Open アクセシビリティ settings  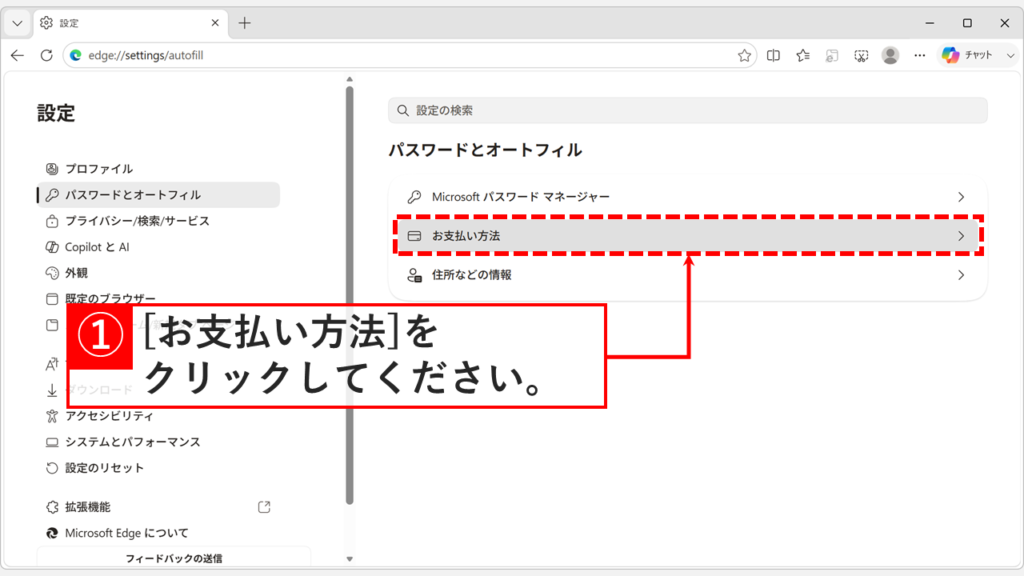159,416
